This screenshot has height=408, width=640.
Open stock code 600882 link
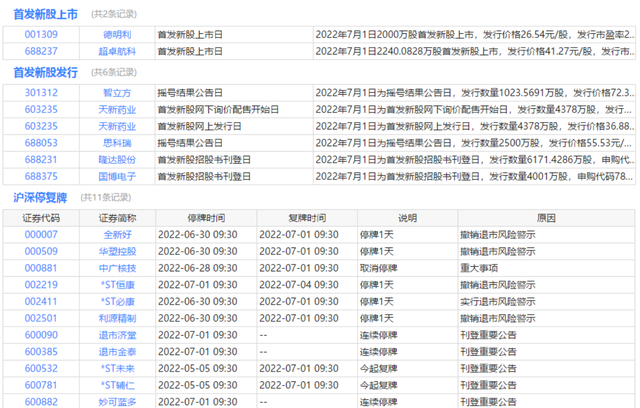pyautogui.click(x=41, y=402)
